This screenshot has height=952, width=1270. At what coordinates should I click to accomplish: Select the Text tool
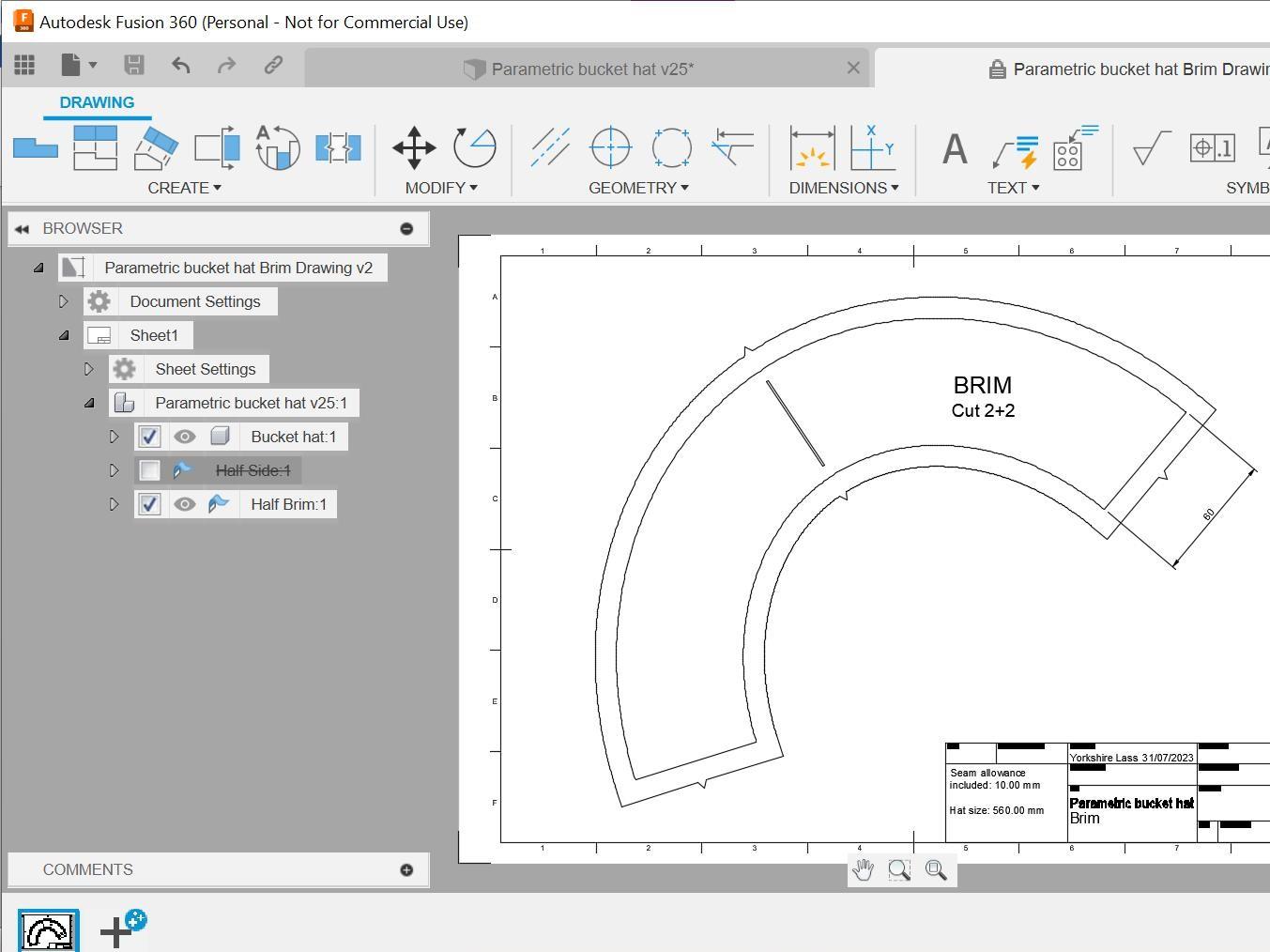[953, 147]
